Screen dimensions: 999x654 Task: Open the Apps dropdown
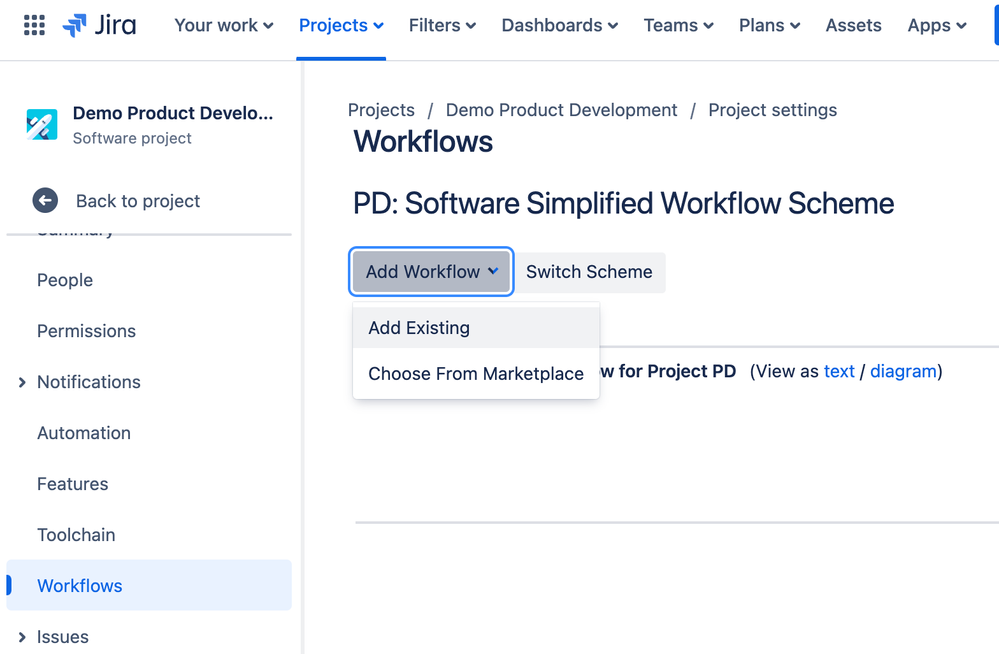pos(937,25)
